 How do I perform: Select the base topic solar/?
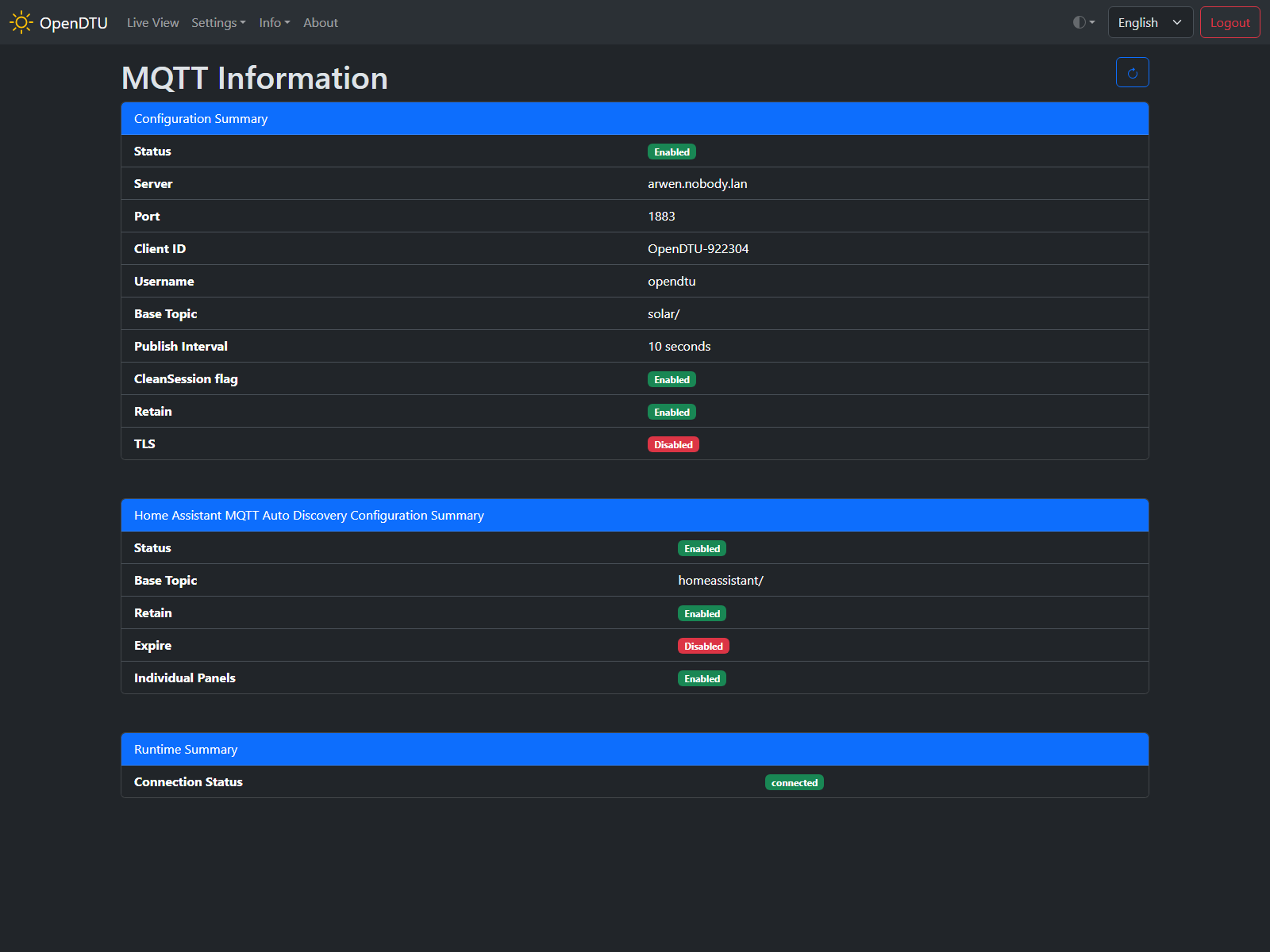(x=664, y=313)
